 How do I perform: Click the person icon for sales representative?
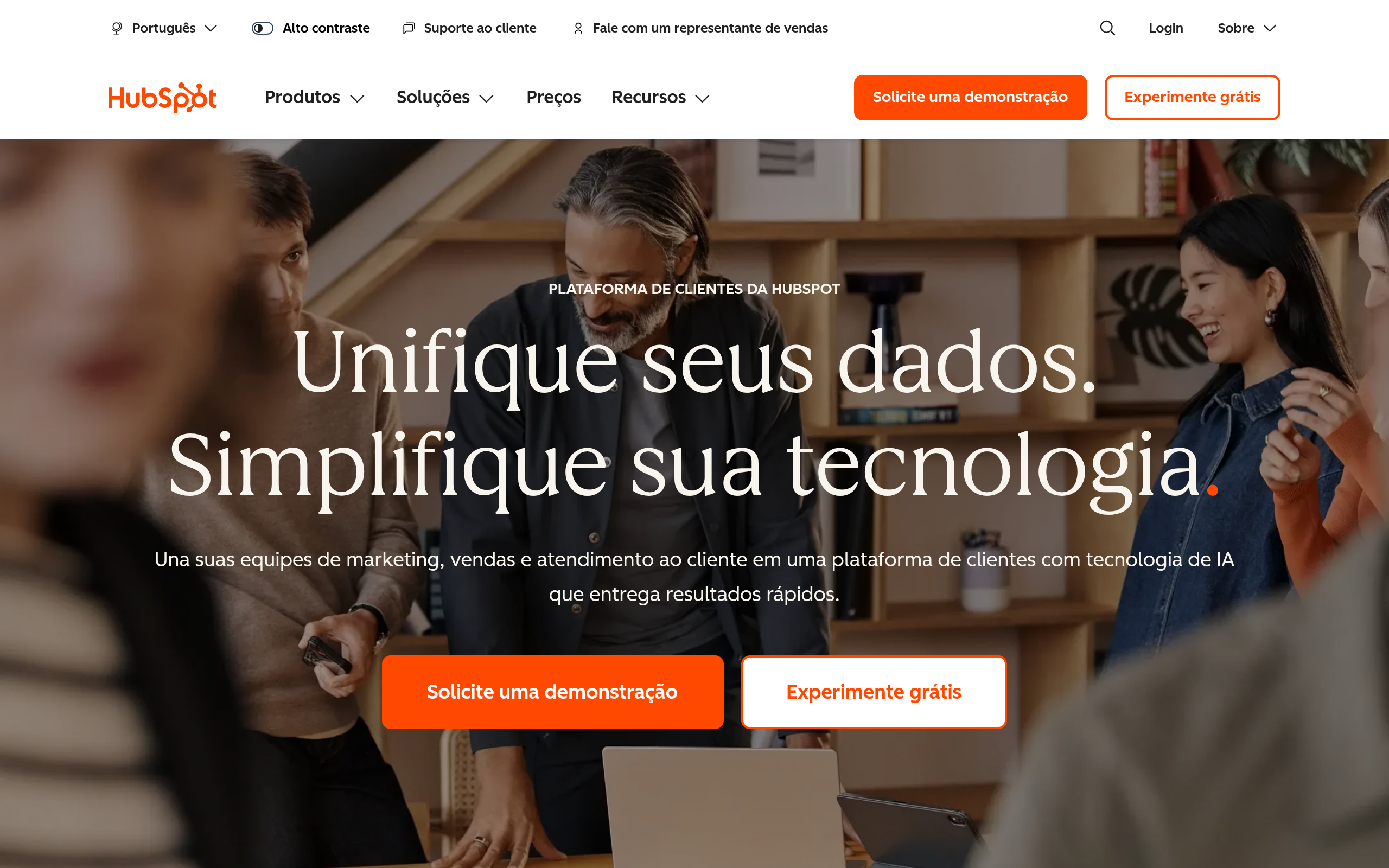click(578, 28)
